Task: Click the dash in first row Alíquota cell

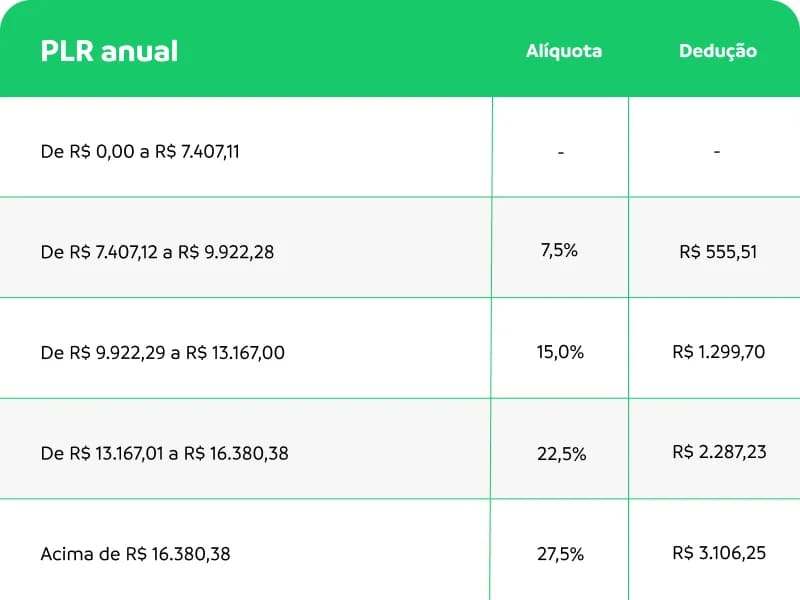Action: pos(561,152)
